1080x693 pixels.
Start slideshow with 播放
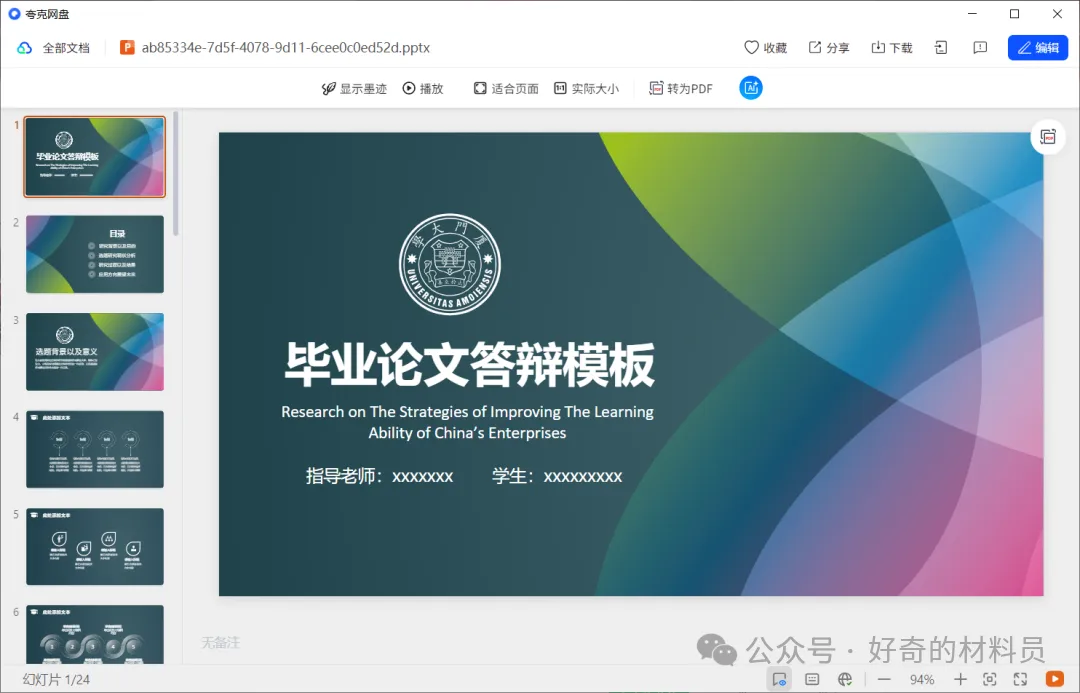[x=423, y=88]
